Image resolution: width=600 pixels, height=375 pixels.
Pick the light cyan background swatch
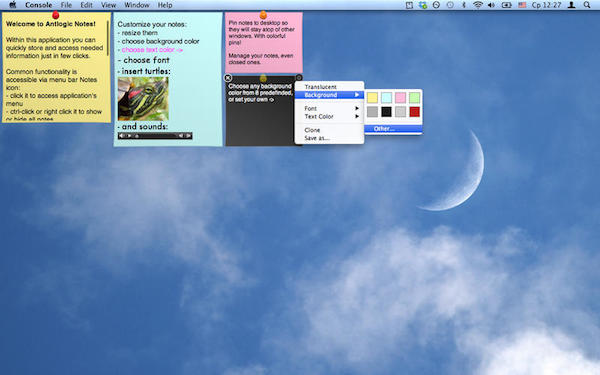click(x=386, y=98)
